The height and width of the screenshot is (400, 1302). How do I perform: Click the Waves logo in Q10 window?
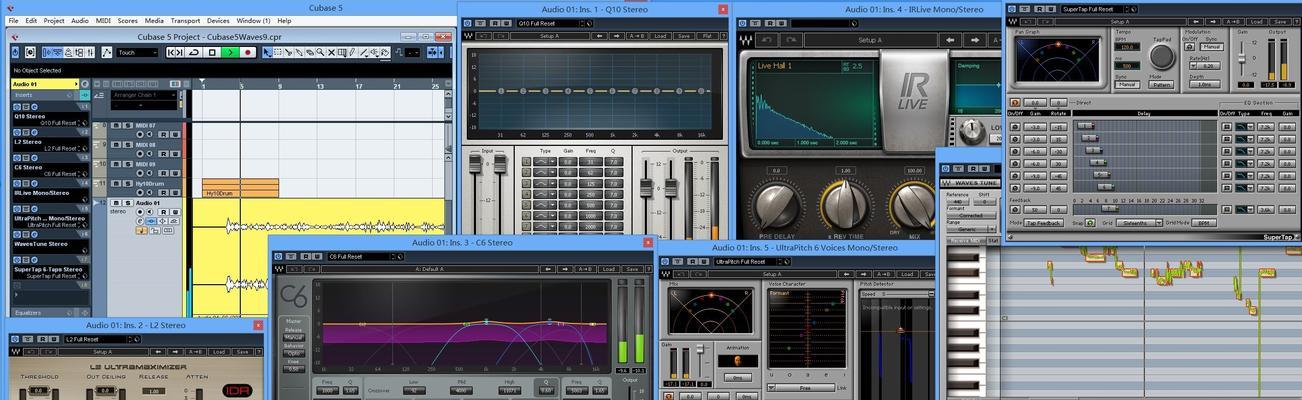click(468, 35)
